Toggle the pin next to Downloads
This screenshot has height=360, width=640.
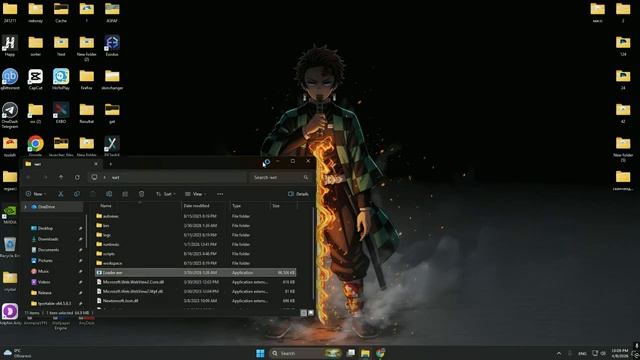pyautogui.click(x=80, y=239)
